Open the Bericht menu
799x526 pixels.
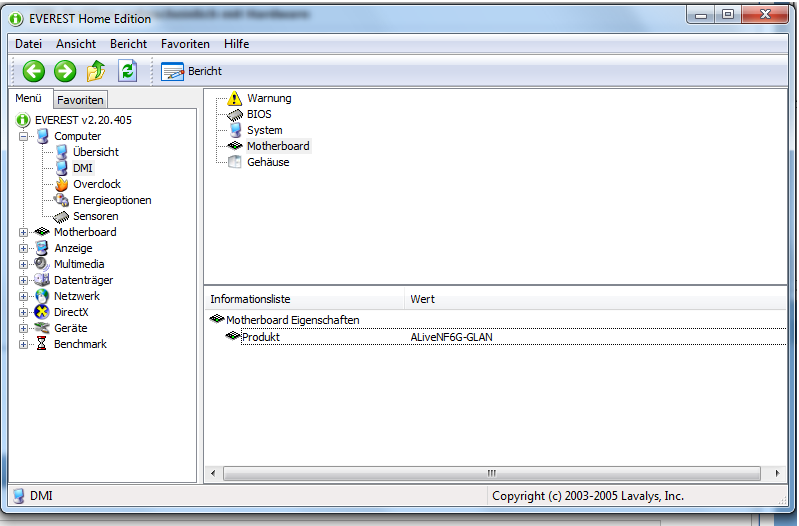pos(128,44)
